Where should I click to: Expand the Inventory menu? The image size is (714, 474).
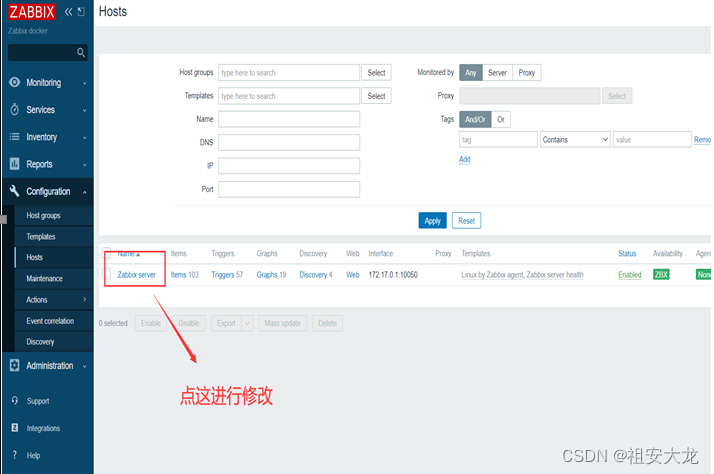[x=85, y=138]
